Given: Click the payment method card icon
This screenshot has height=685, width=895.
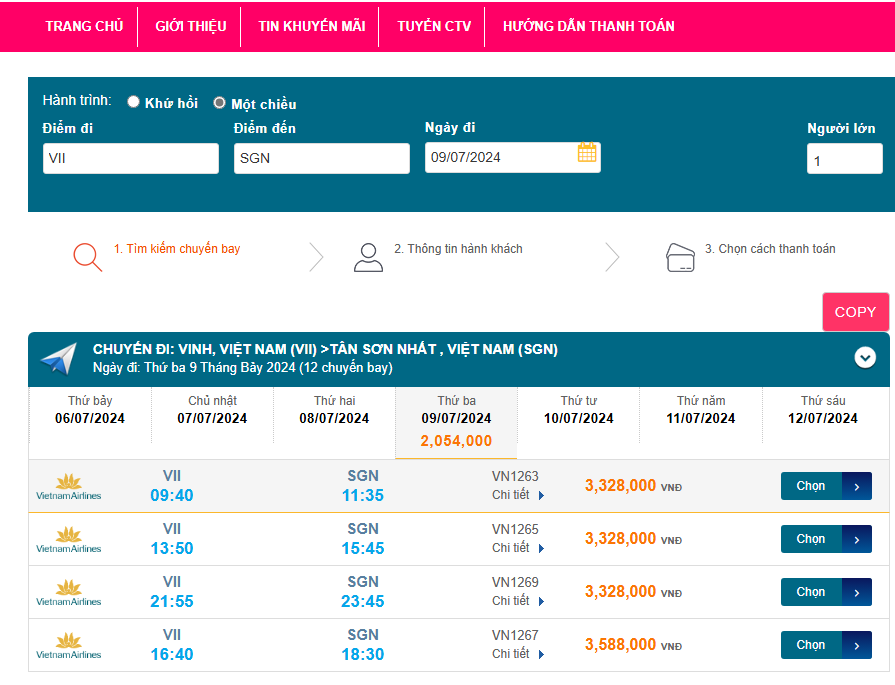Looking at the screenshot, I should click(680, 258).
